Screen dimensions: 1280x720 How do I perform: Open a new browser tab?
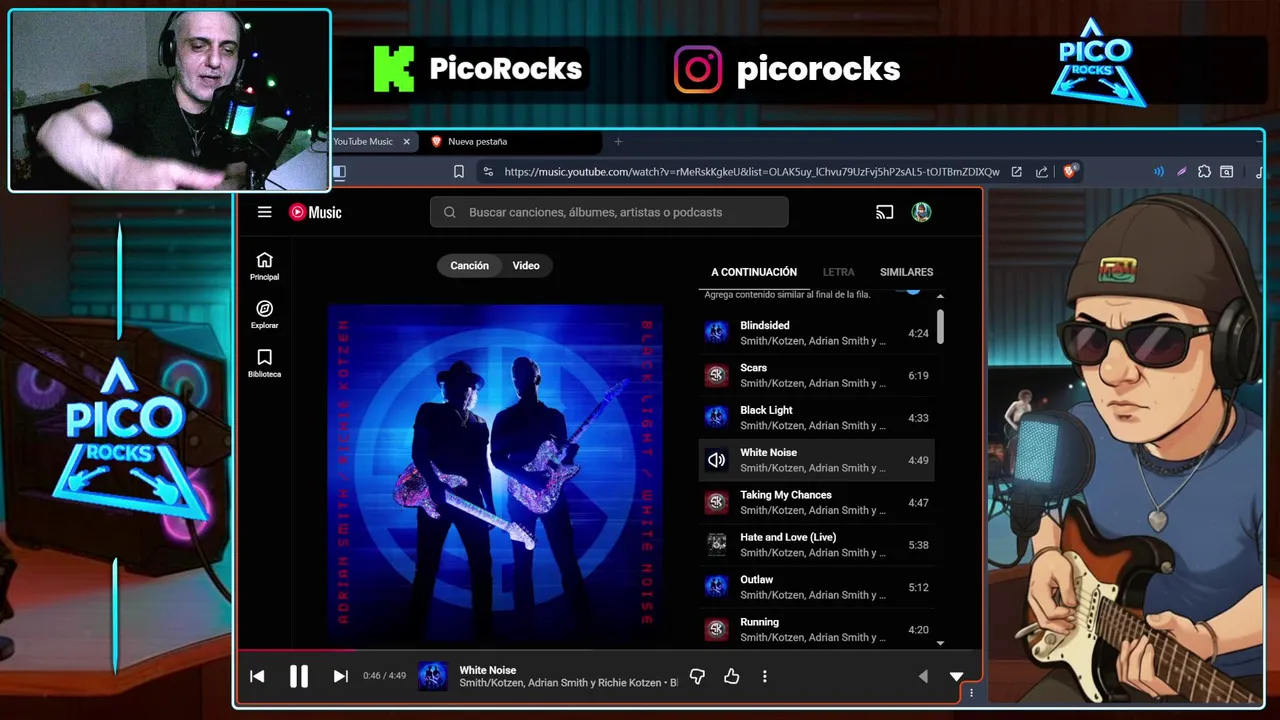[x=618, y=142]
